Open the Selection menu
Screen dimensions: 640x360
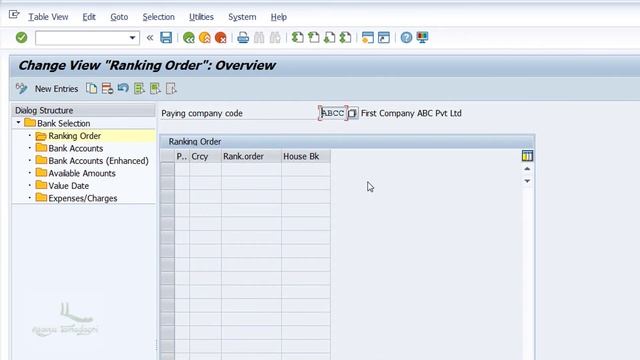[x=158, y=17]
